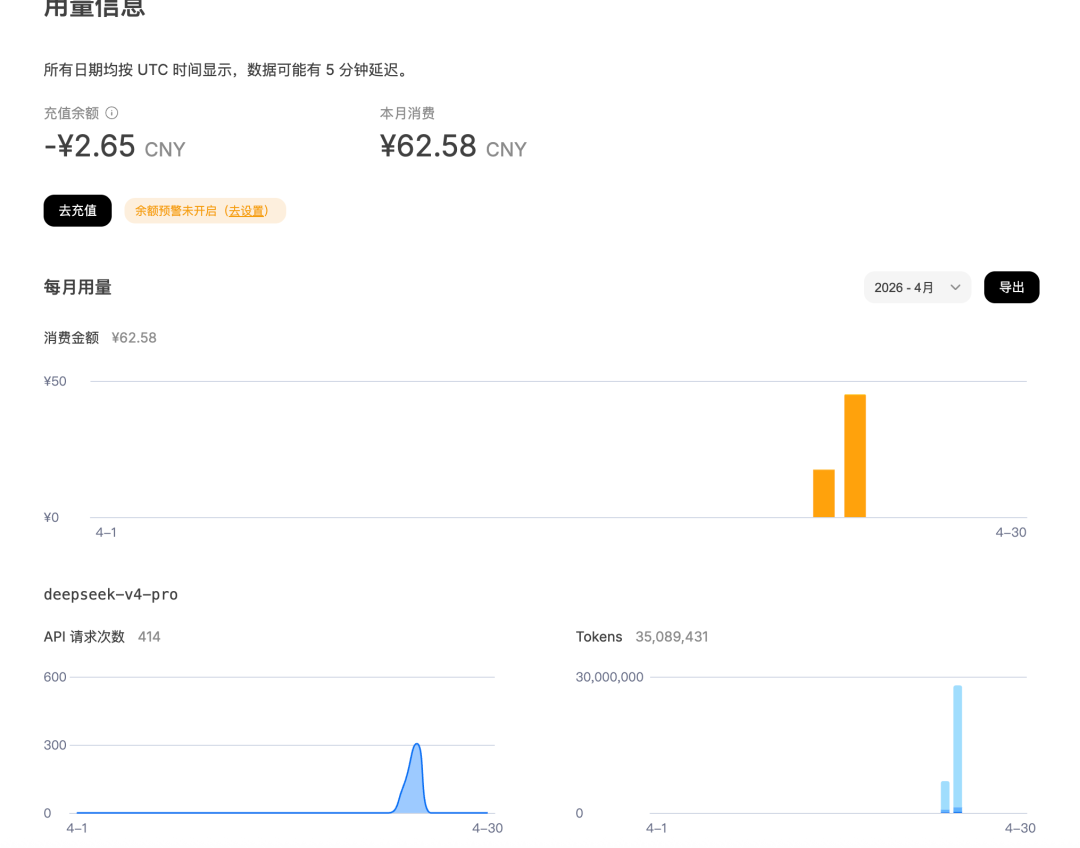The image size is (1080, 848).
Task: Click the -¥2.65 balance amount
Action: tap(90, 147)
